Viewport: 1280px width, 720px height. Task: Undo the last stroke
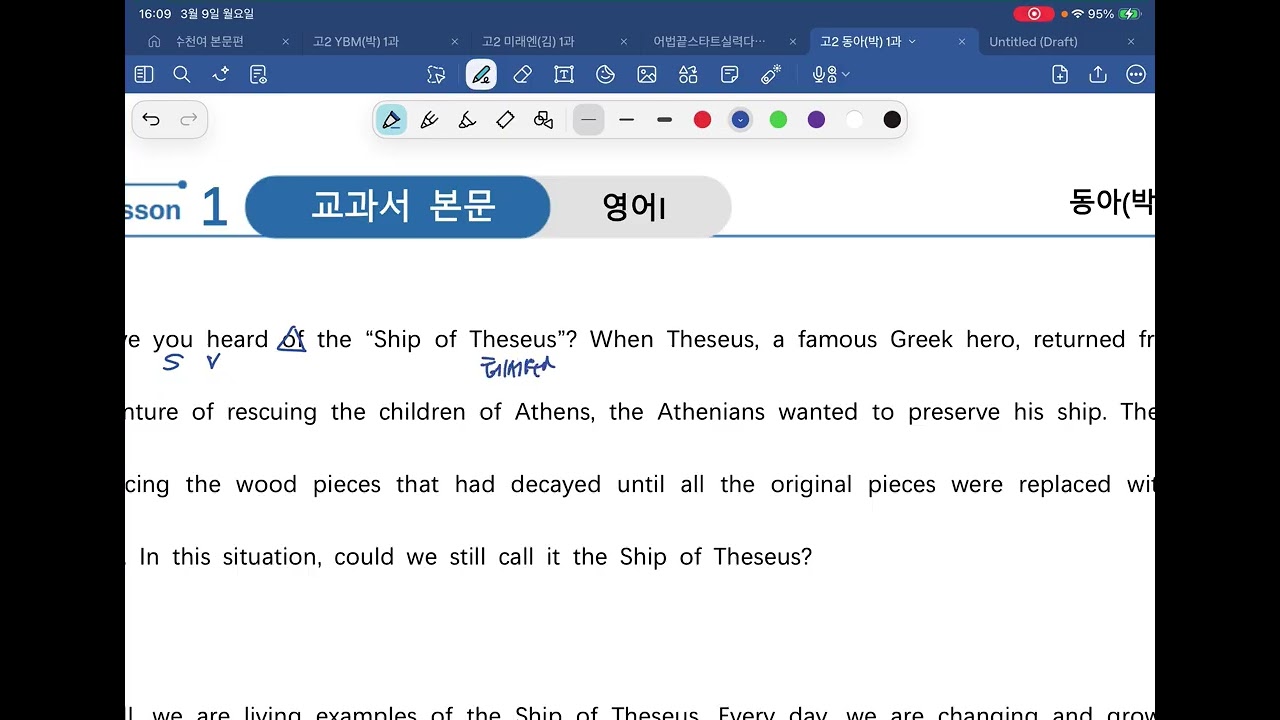tap(151, 120)
